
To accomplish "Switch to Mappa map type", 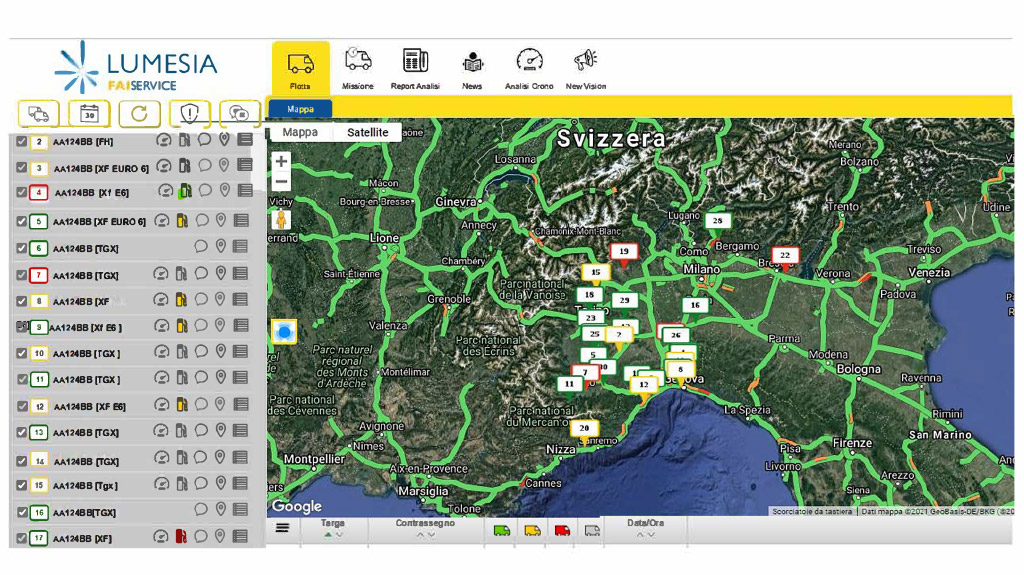I will click(x=300, y=132).
